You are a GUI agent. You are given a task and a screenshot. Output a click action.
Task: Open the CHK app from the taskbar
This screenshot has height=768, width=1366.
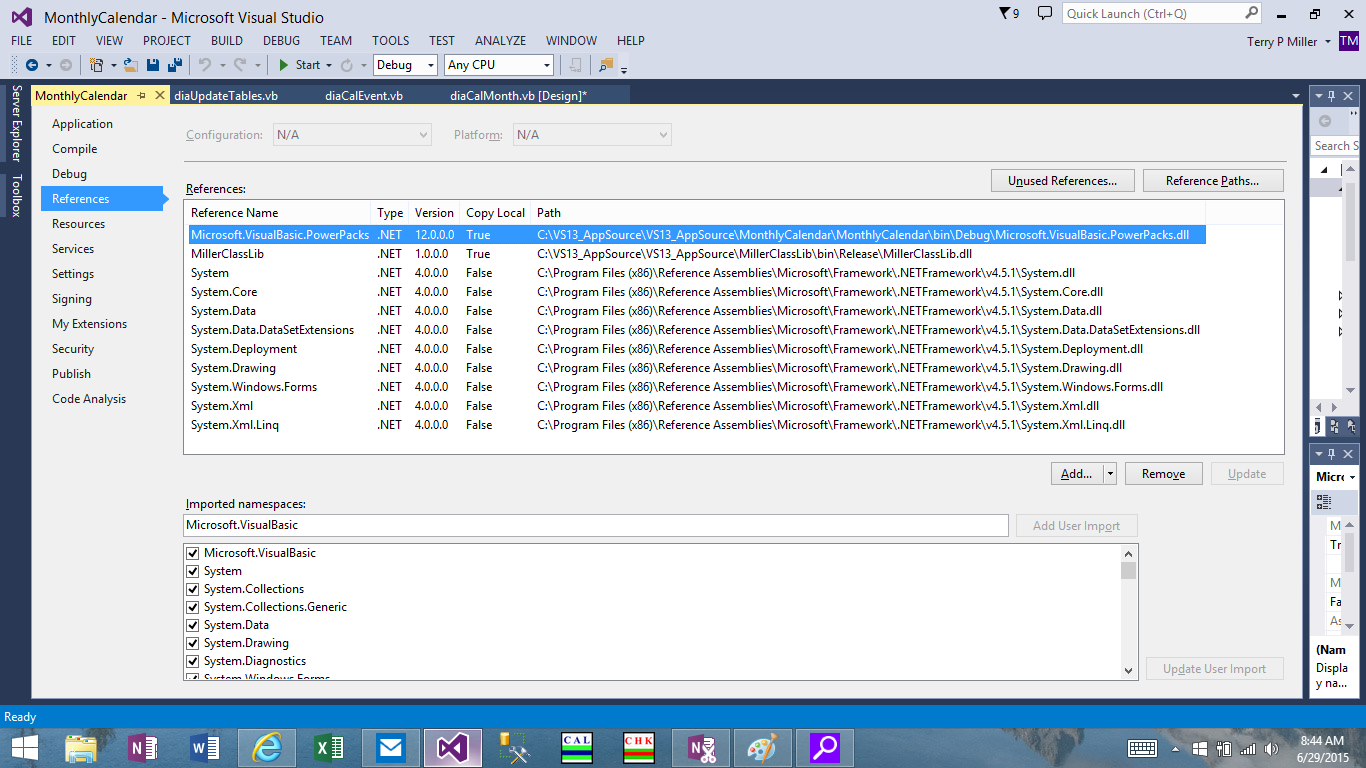pyautogui.click(x=638, y=748)
